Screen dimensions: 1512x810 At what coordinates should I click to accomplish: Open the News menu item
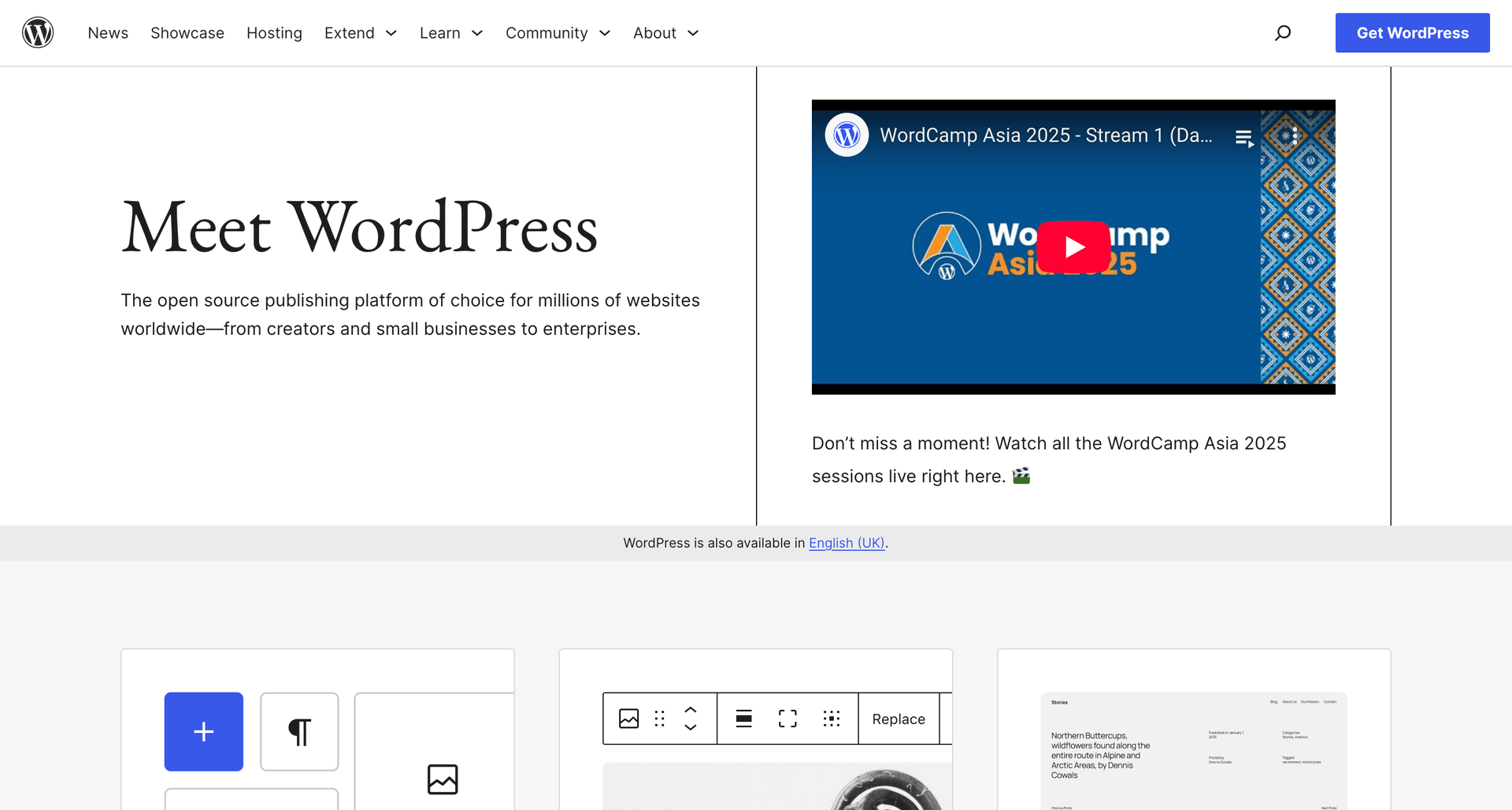pyautogui.click(x=108, y=33)
